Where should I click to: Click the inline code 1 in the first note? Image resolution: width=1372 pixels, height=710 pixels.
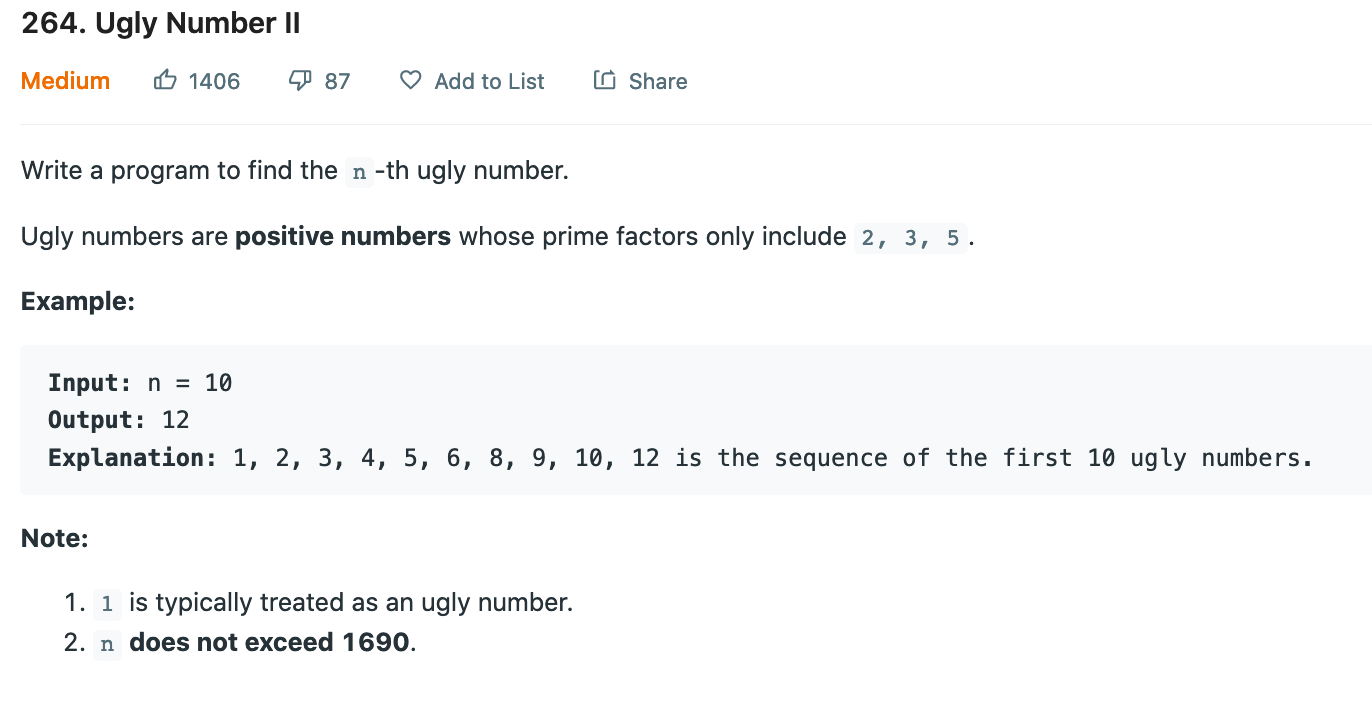(107, 604)
